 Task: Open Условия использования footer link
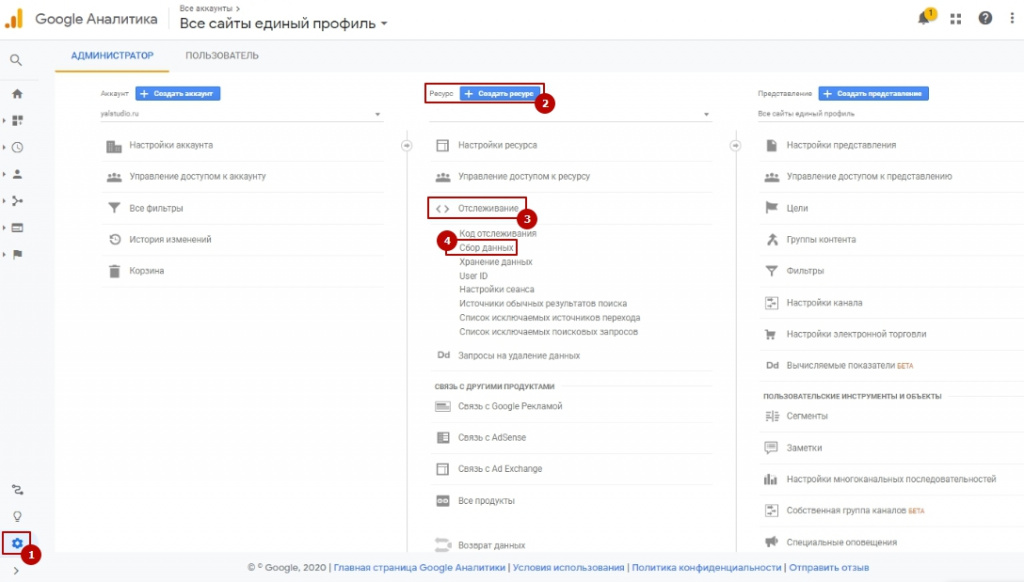[x=568, y=568]
